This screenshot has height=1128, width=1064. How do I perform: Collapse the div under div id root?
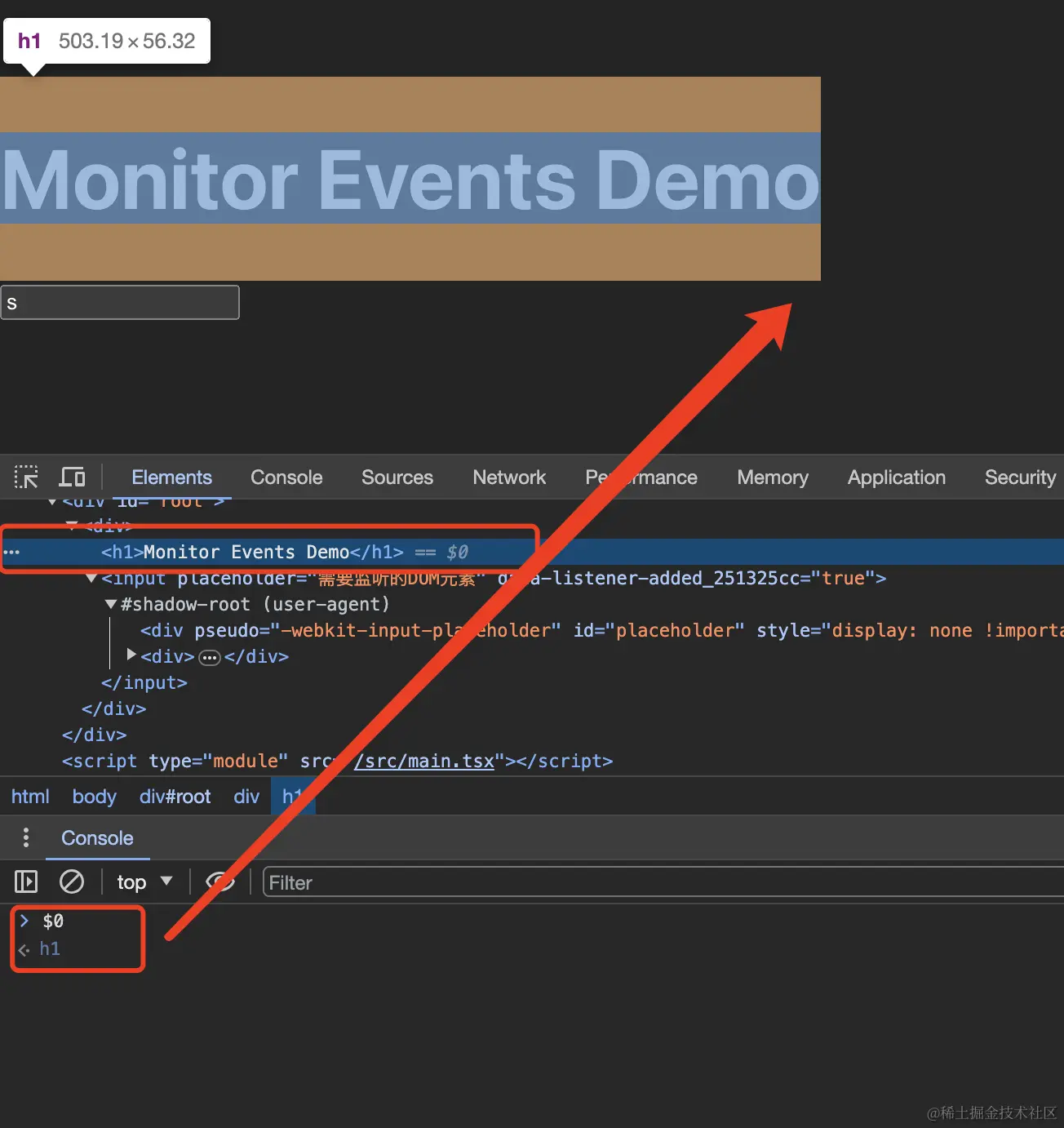tap(72, 525)
